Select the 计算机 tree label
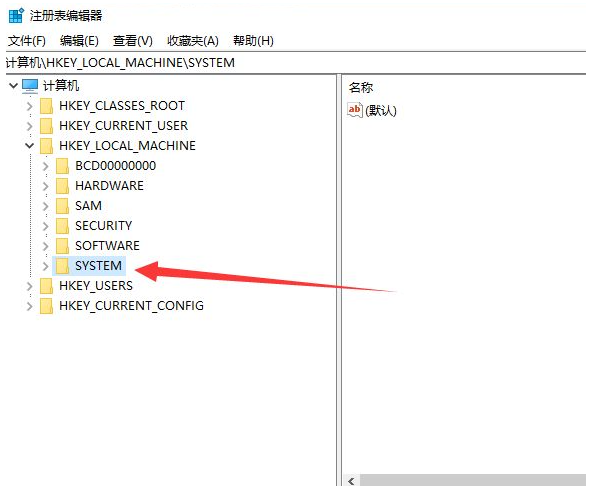Screen dimensions: 594x491 [61, 86]
